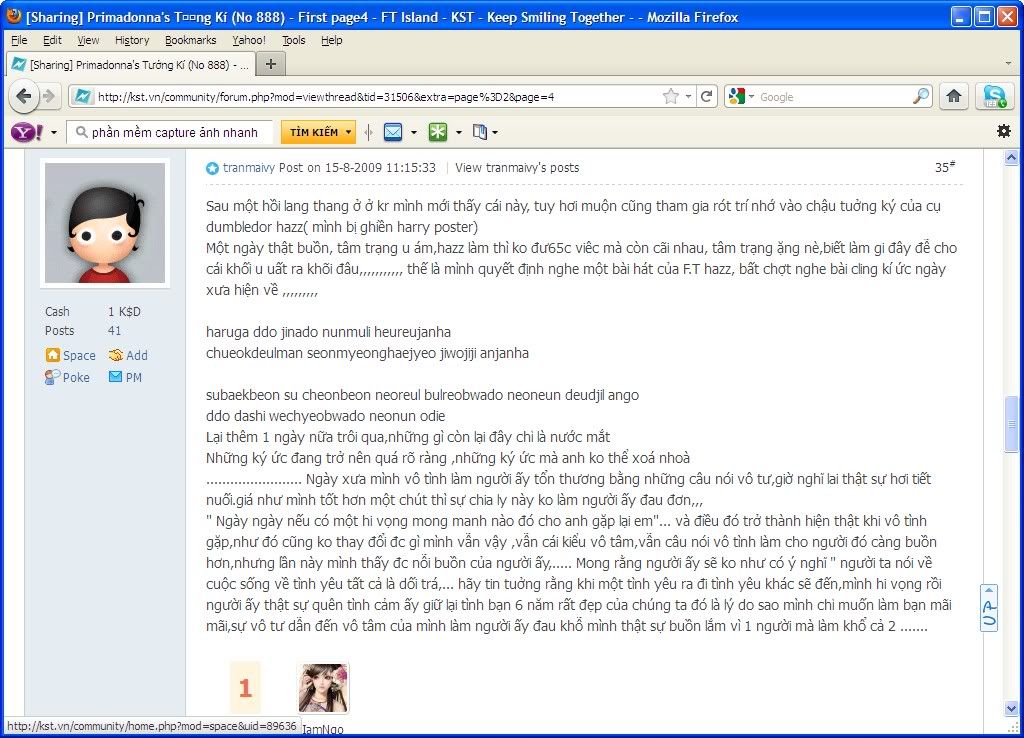Click the Posts count 41
Viewport: 1024px width, 738px height.
(115, 331)
